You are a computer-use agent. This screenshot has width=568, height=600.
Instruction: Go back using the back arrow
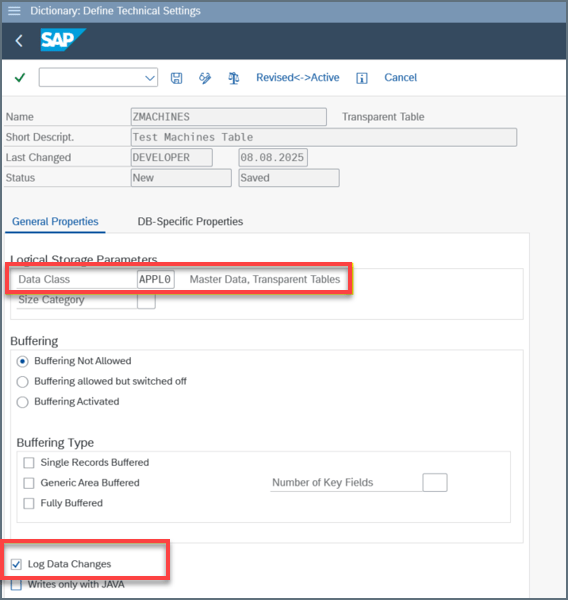click(19, 41)
